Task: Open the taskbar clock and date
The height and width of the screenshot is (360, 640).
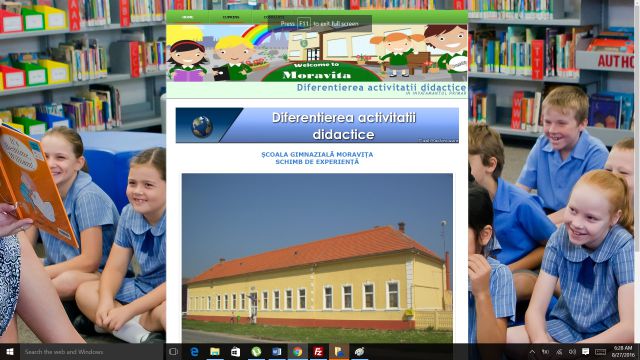Action: tap(623, 352)
